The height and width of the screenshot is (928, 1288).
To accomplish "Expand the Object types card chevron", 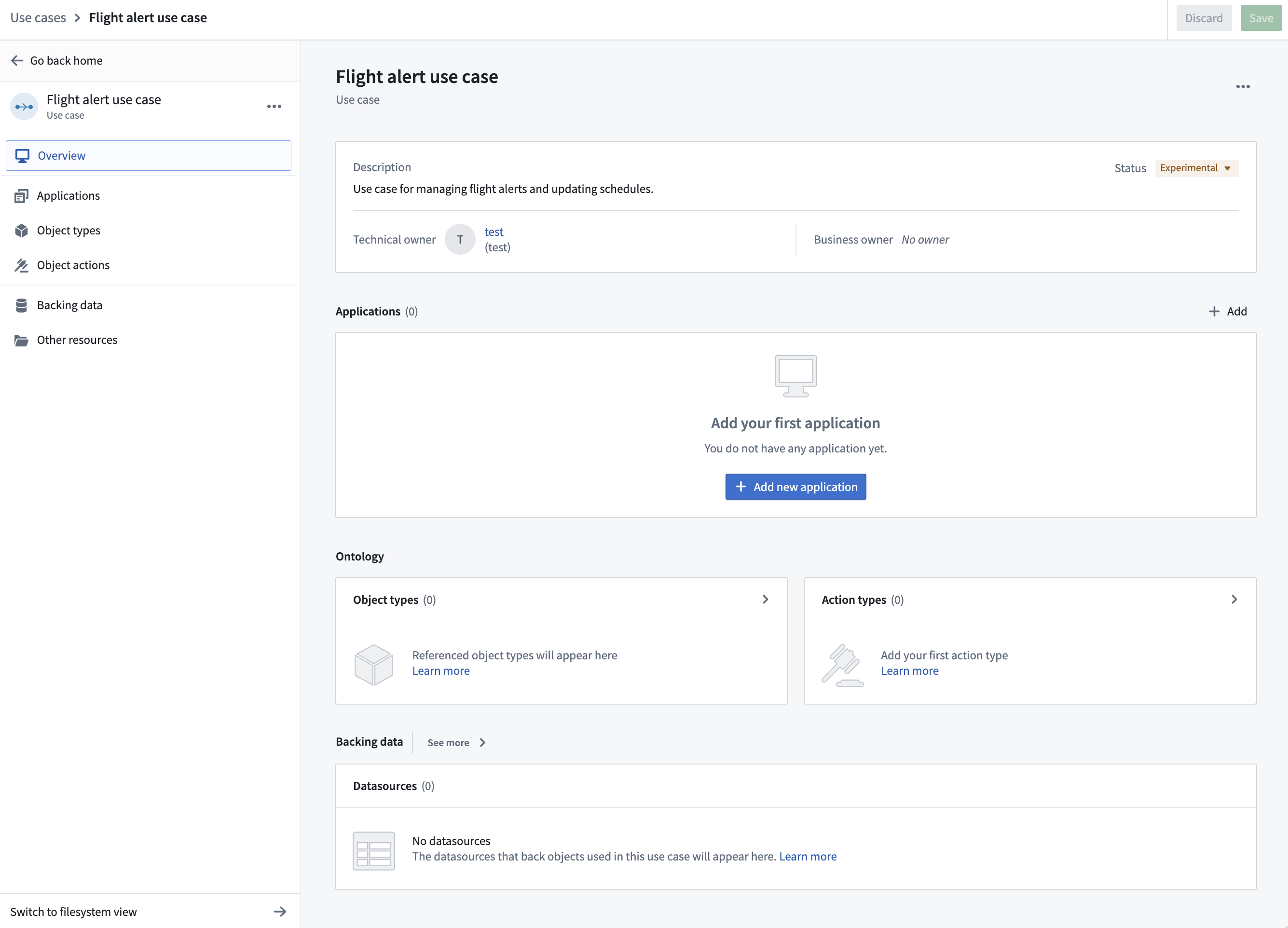I will click(765, 600).
